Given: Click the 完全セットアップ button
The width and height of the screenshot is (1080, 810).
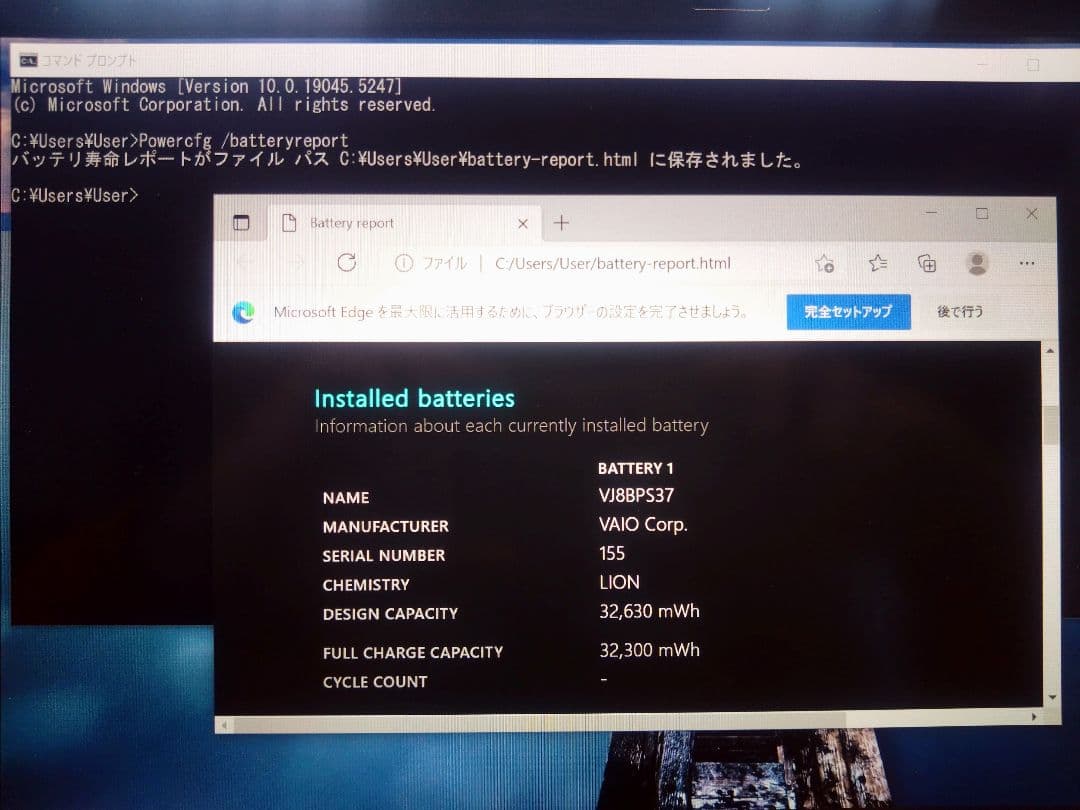Looking at the screenshot, I should click(849, 312).
